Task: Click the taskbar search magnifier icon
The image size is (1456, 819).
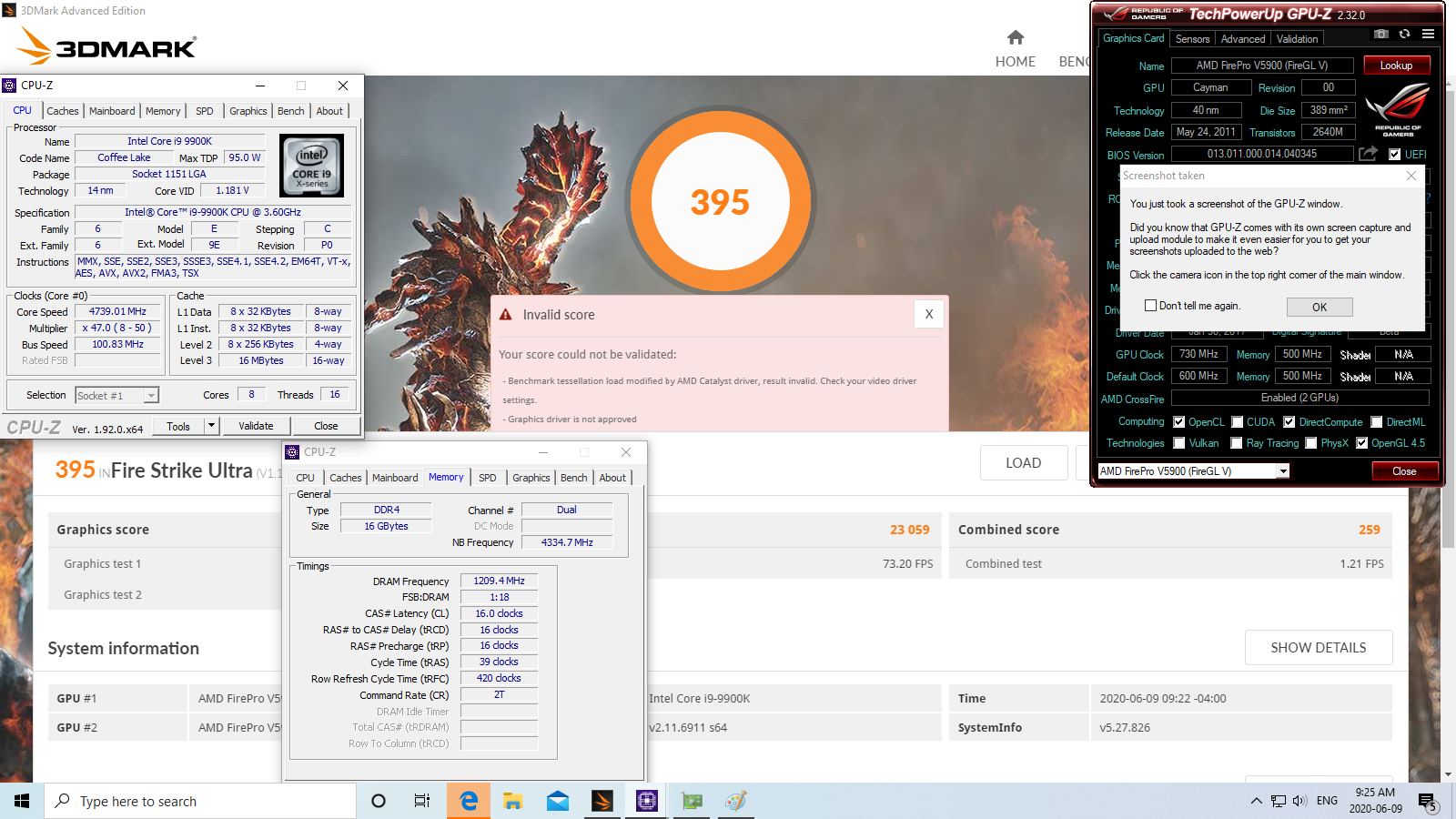Action: pos(63,801)
